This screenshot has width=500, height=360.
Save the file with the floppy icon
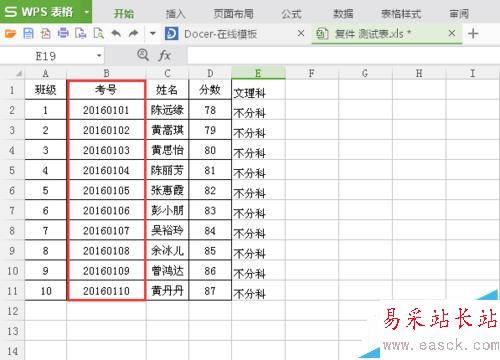pos(28,33)
